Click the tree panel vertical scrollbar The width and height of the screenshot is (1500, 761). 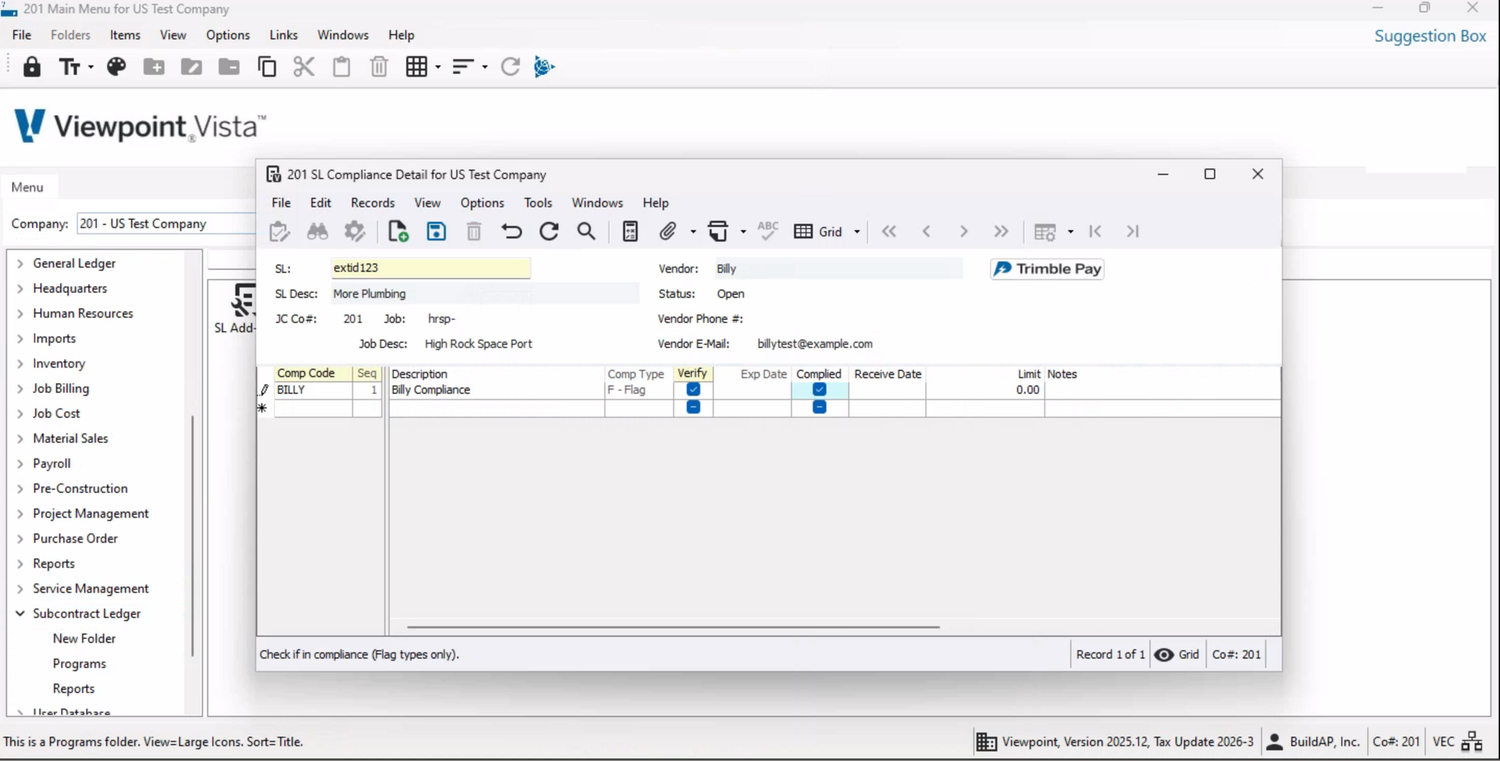click(192, 535)
